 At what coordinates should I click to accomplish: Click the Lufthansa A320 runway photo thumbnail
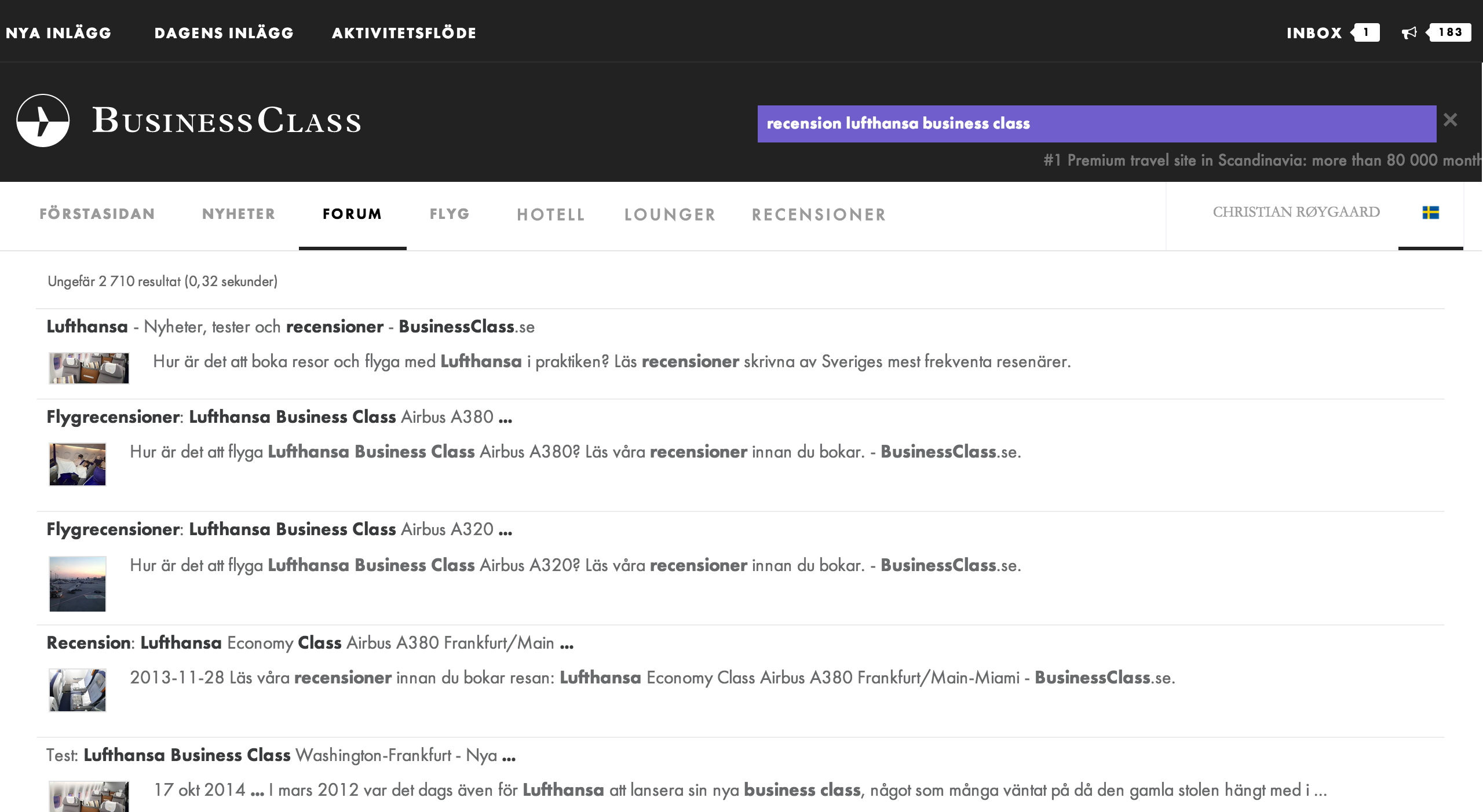point(78,583)
